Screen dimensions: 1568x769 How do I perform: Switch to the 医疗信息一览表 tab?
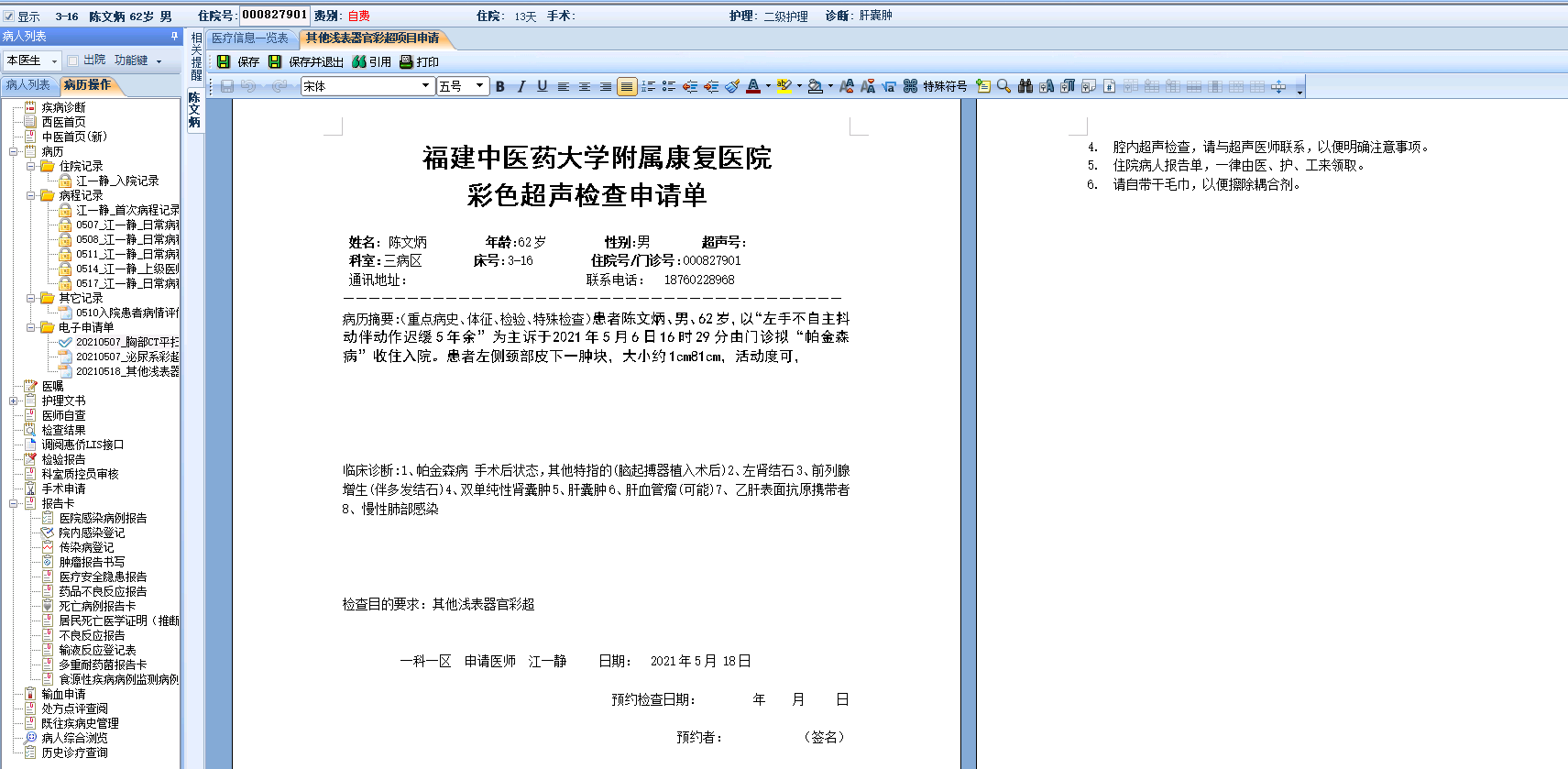coord(250,38)
